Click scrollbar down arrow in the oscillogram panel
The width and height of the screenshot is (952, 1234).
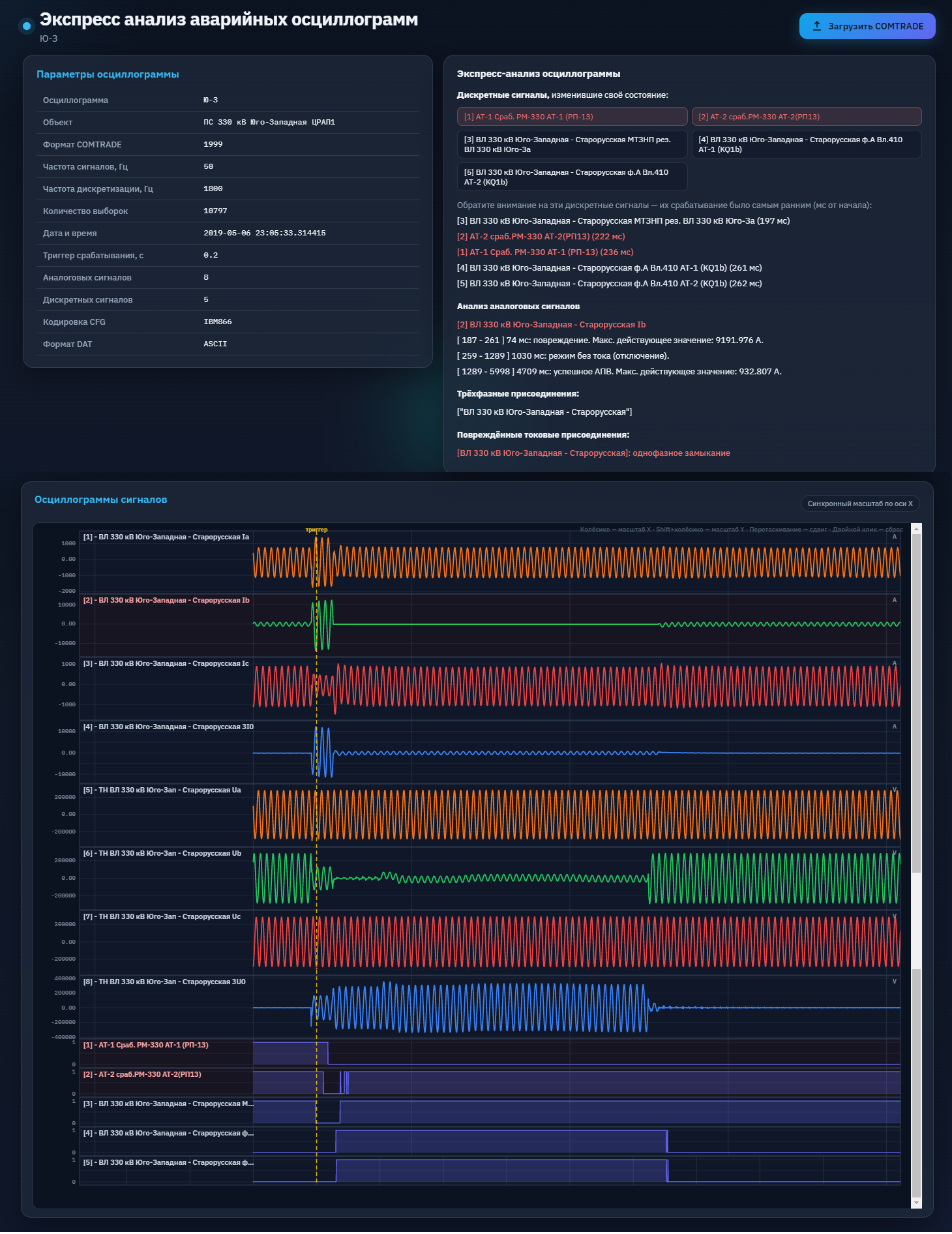pos(916,1203)
